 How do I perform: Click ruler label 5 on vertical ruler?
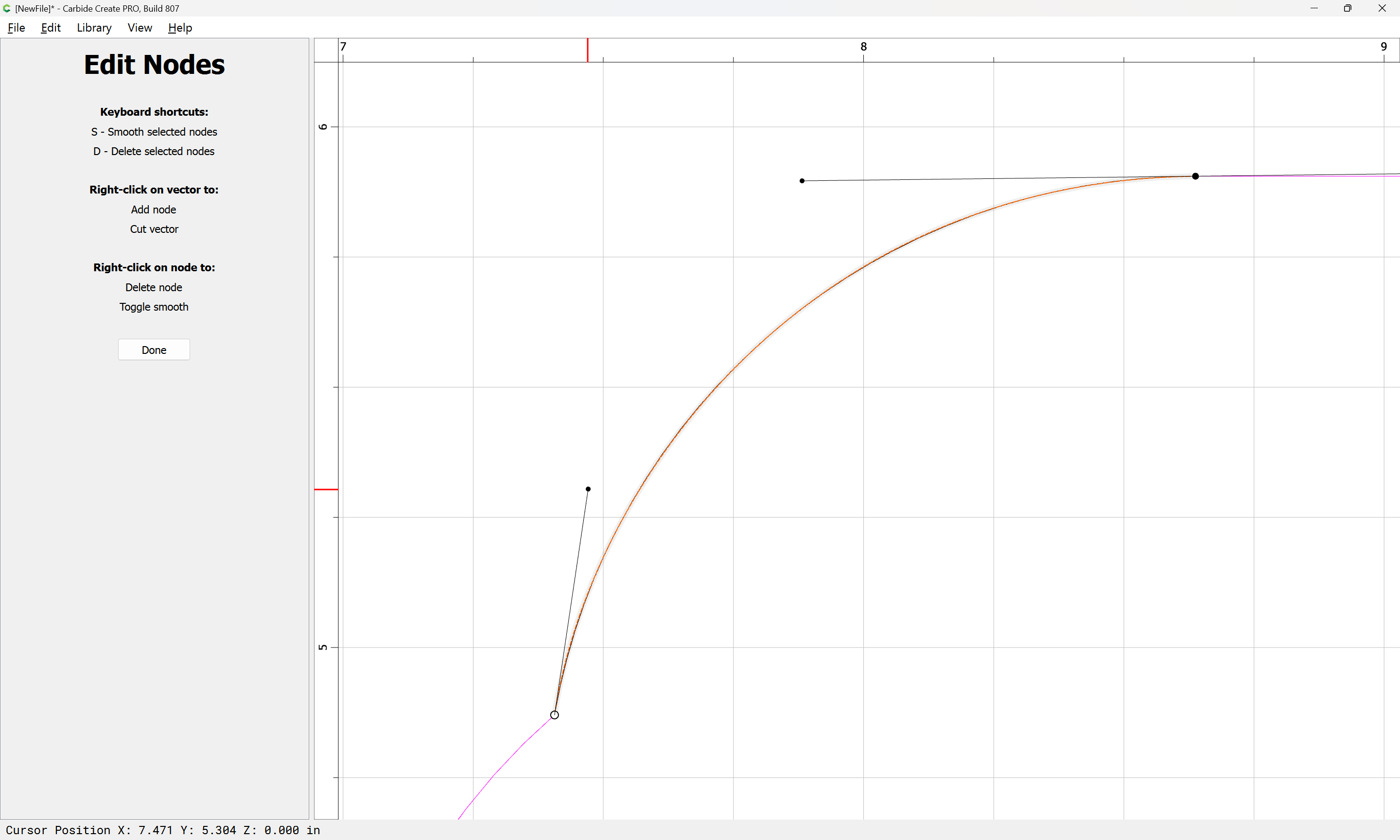click(x=323, y=647)
